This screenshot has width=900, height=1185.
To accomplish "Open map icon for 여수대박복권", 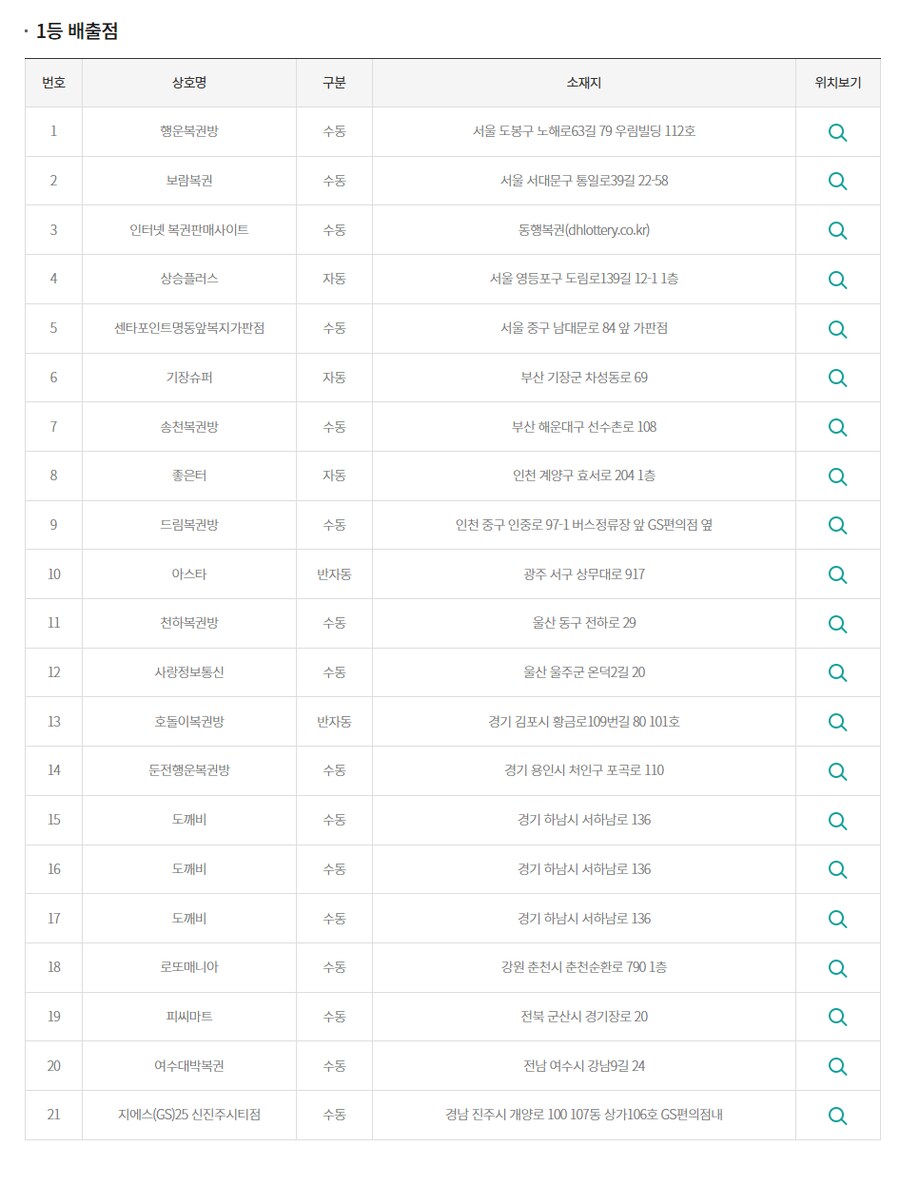I will 837,1065.
